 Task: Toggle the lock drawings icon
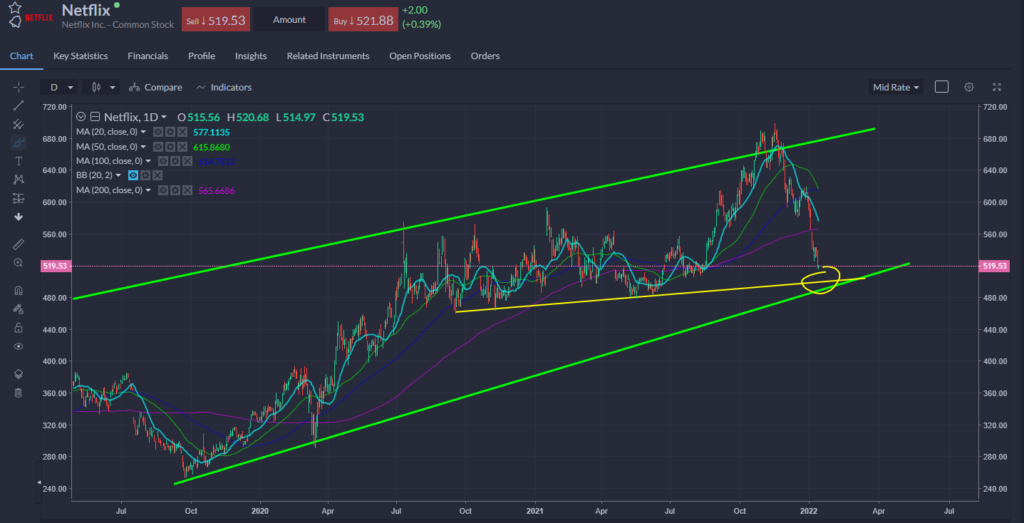pyautogui.click(x=18, y=327)
